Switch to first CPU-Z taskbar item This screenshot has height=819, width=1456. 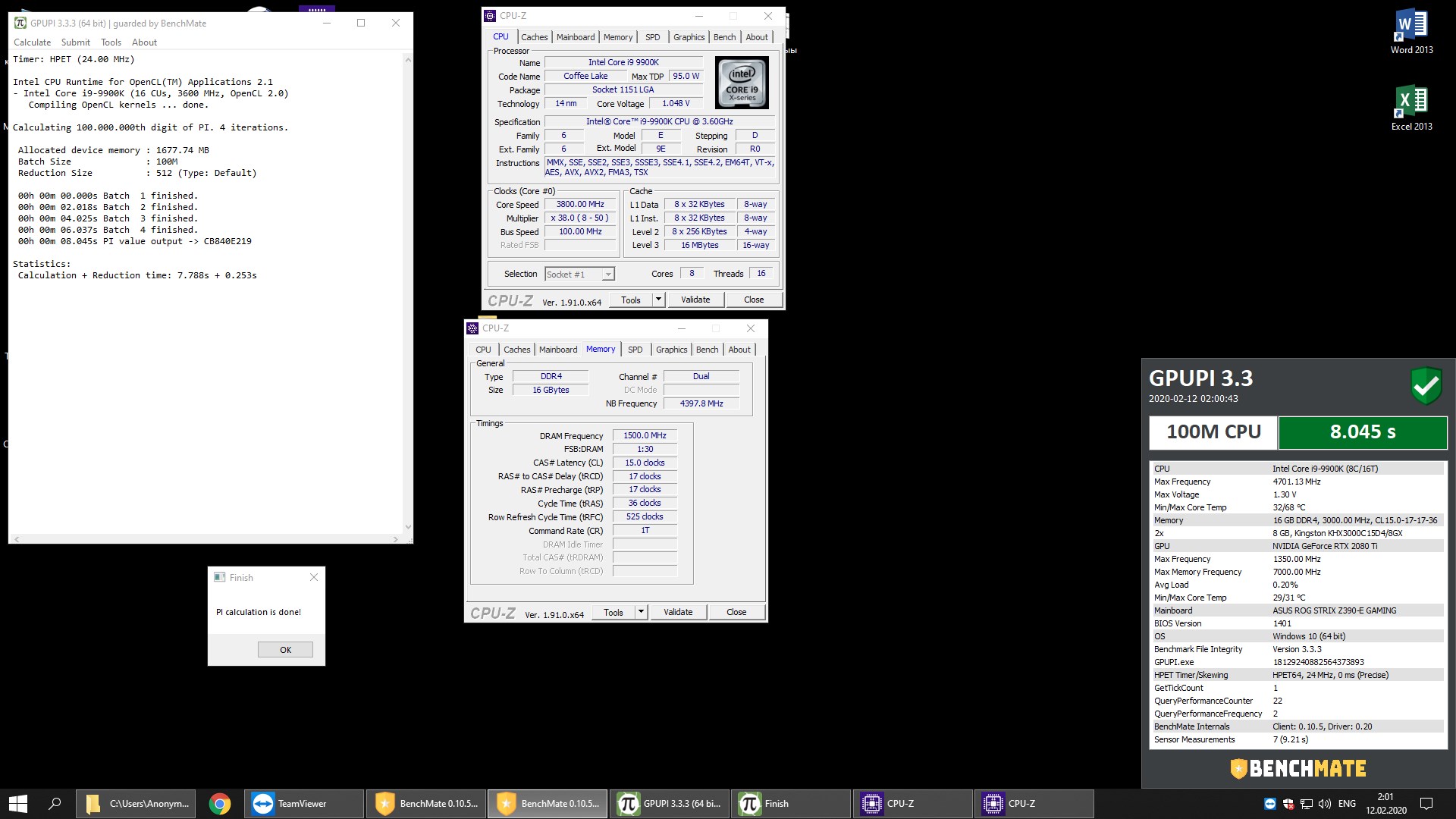(x=913, y=804)
